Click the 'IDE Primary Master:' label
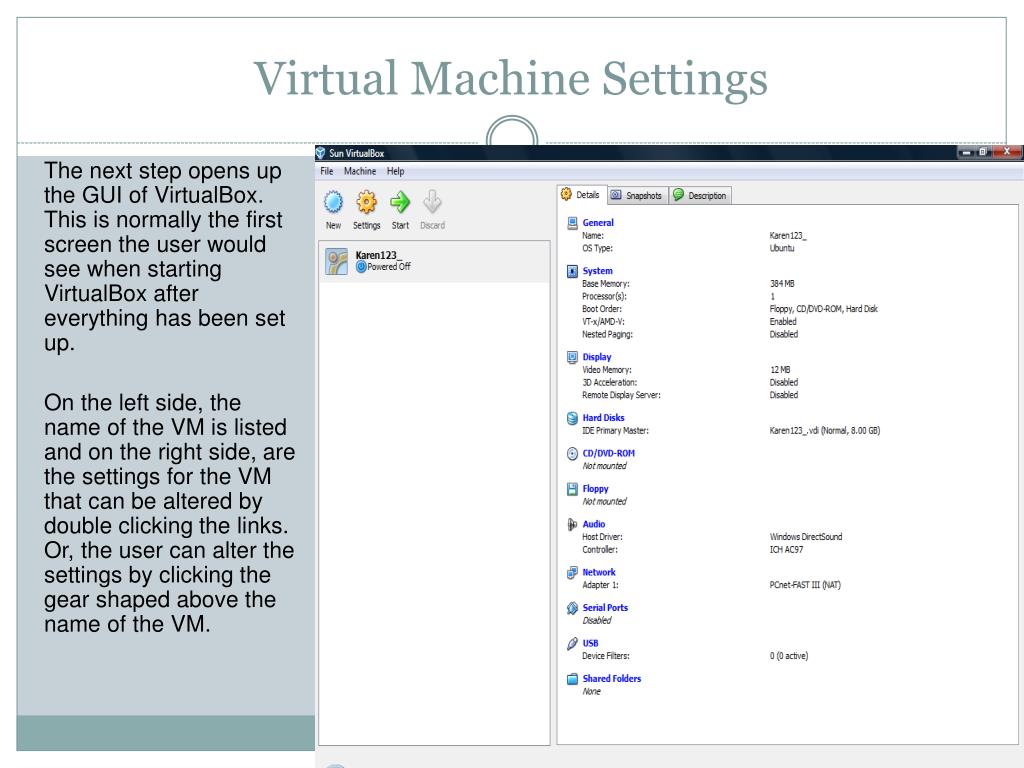This screenshot has height=768, width=1024. 615,431
